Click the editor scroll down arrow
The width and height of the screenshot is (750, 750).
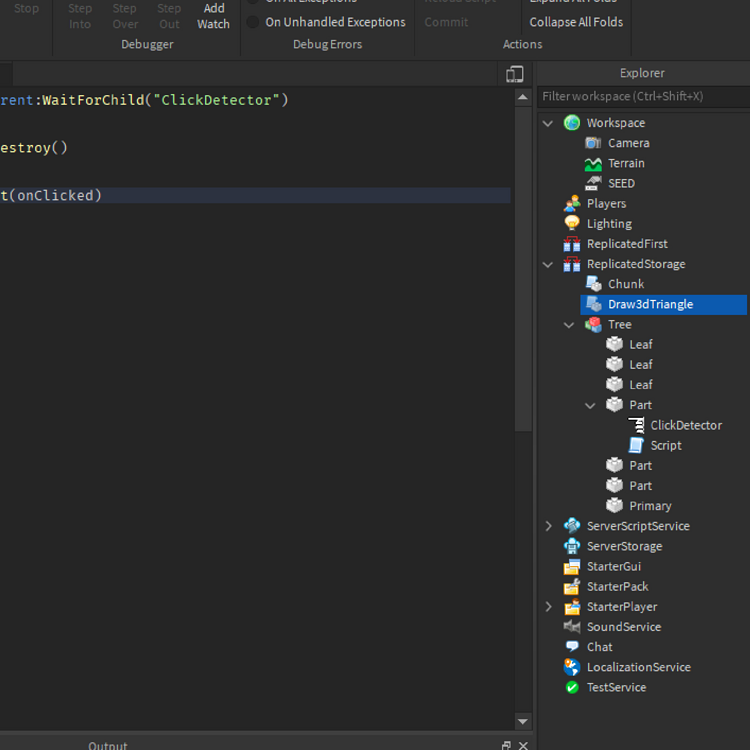point(523,721)
